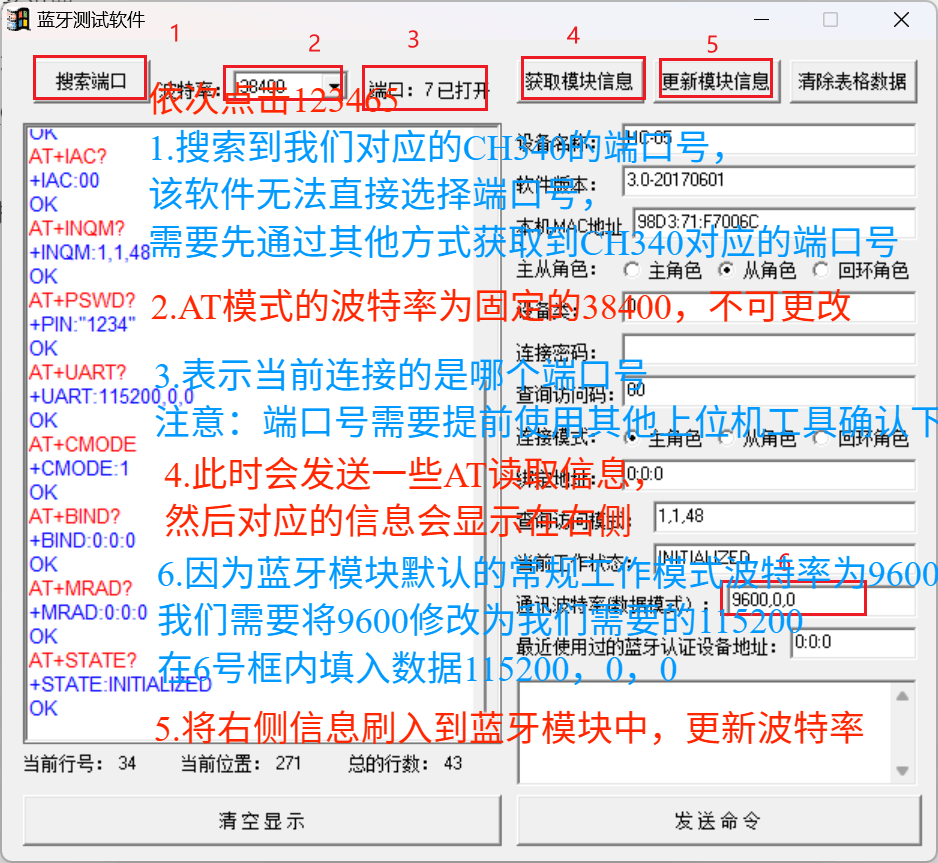
Task: Click the log line AT+BIND?
Action: click(74, 516)
